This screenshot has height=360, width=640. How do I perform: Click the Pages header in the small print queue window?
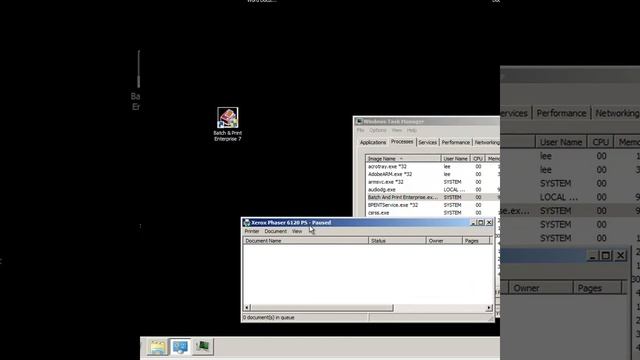(476, 241)
